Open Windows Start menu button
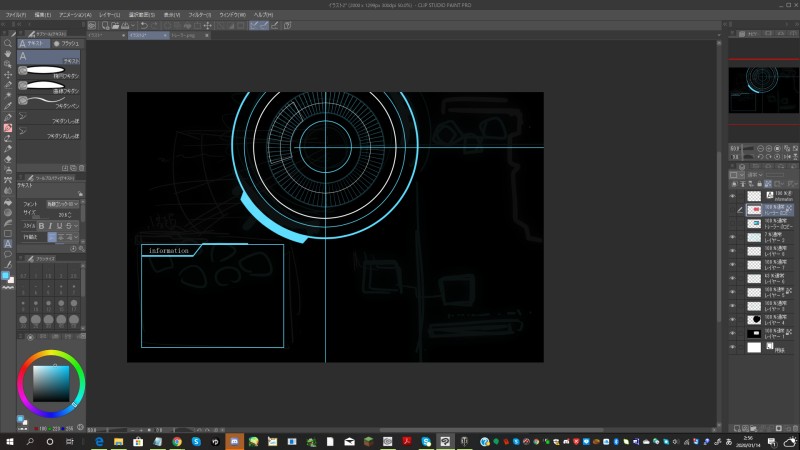The image size is (800, 450). click(x=8, y=440)
